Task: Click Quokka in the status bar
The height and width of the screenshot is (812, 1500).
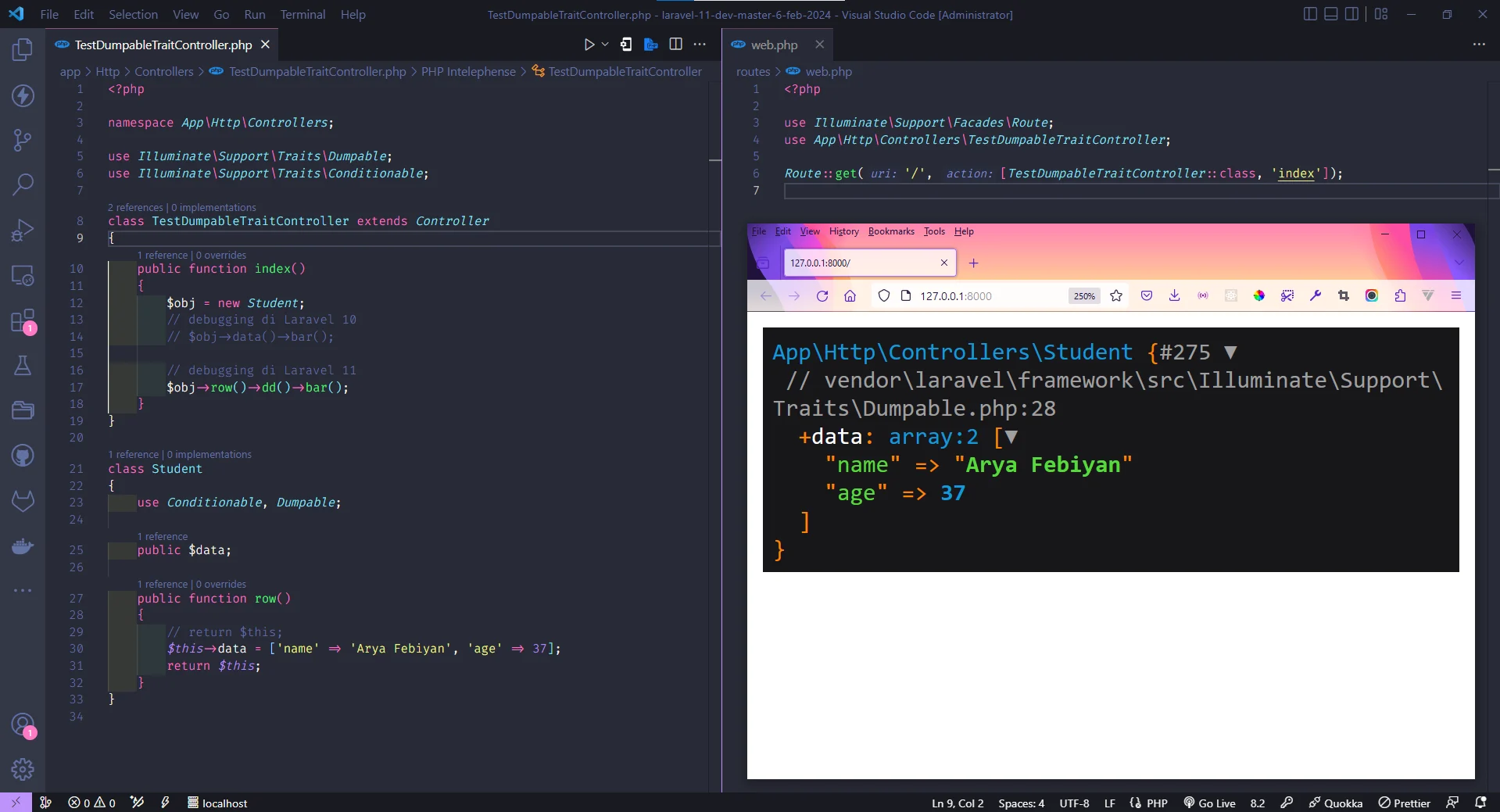Action: point(1342,803)
